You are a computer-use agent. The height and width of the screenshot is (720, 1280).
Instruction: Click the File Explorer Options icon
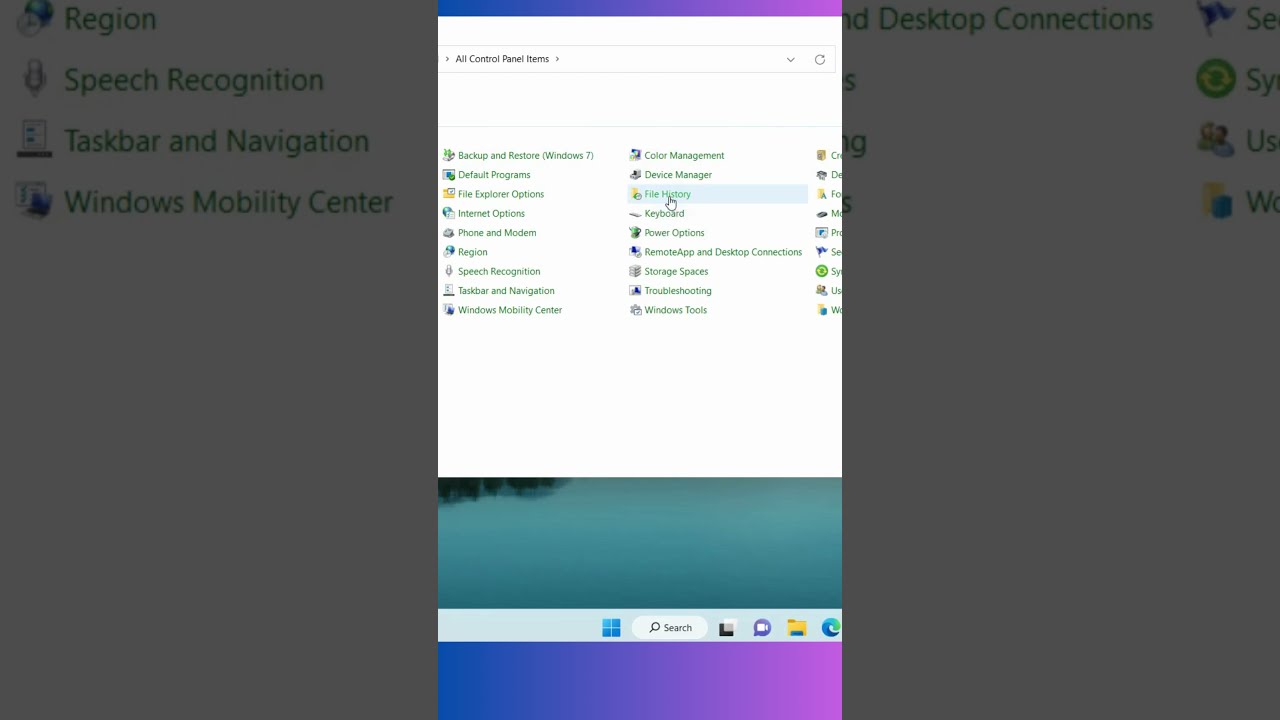[x=449, y=194]
